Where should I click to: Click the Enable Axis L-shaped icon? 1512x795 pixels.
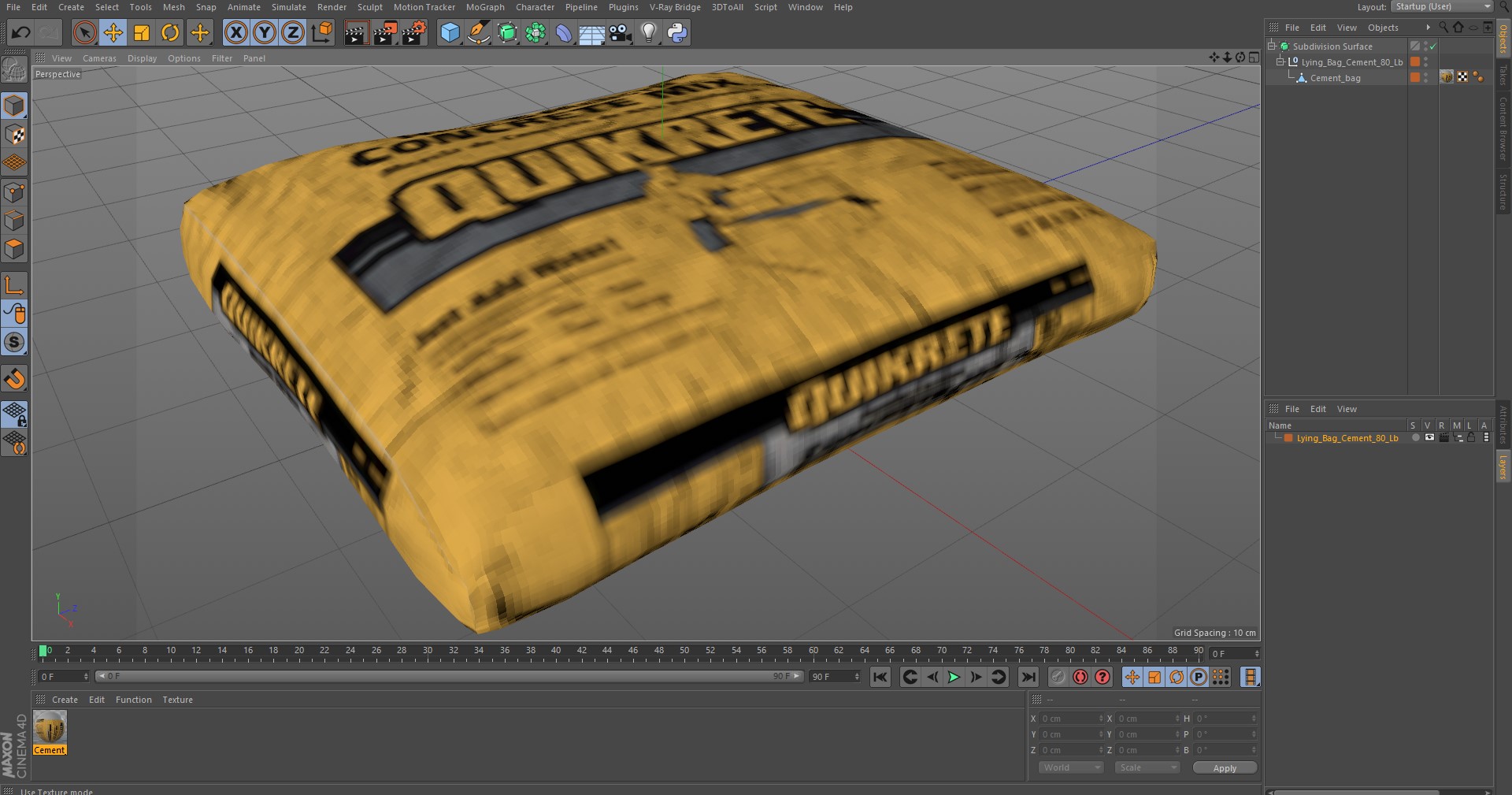click(14, 284)
